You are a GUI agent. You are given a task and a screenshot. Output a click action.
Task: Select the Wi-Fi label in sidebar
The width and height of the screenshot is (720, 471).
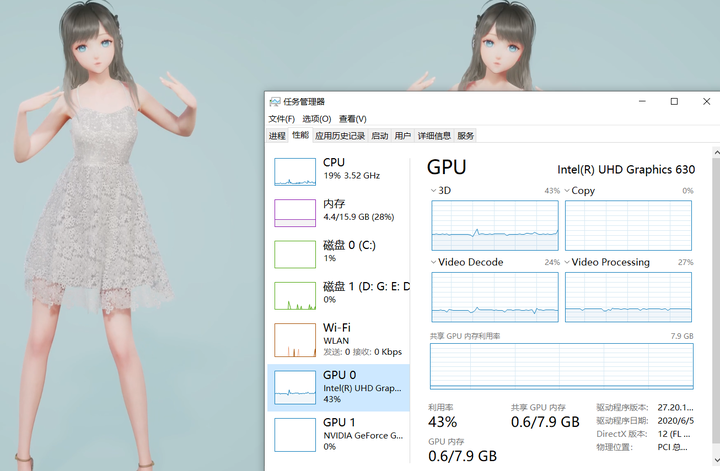tap(337, 327)
